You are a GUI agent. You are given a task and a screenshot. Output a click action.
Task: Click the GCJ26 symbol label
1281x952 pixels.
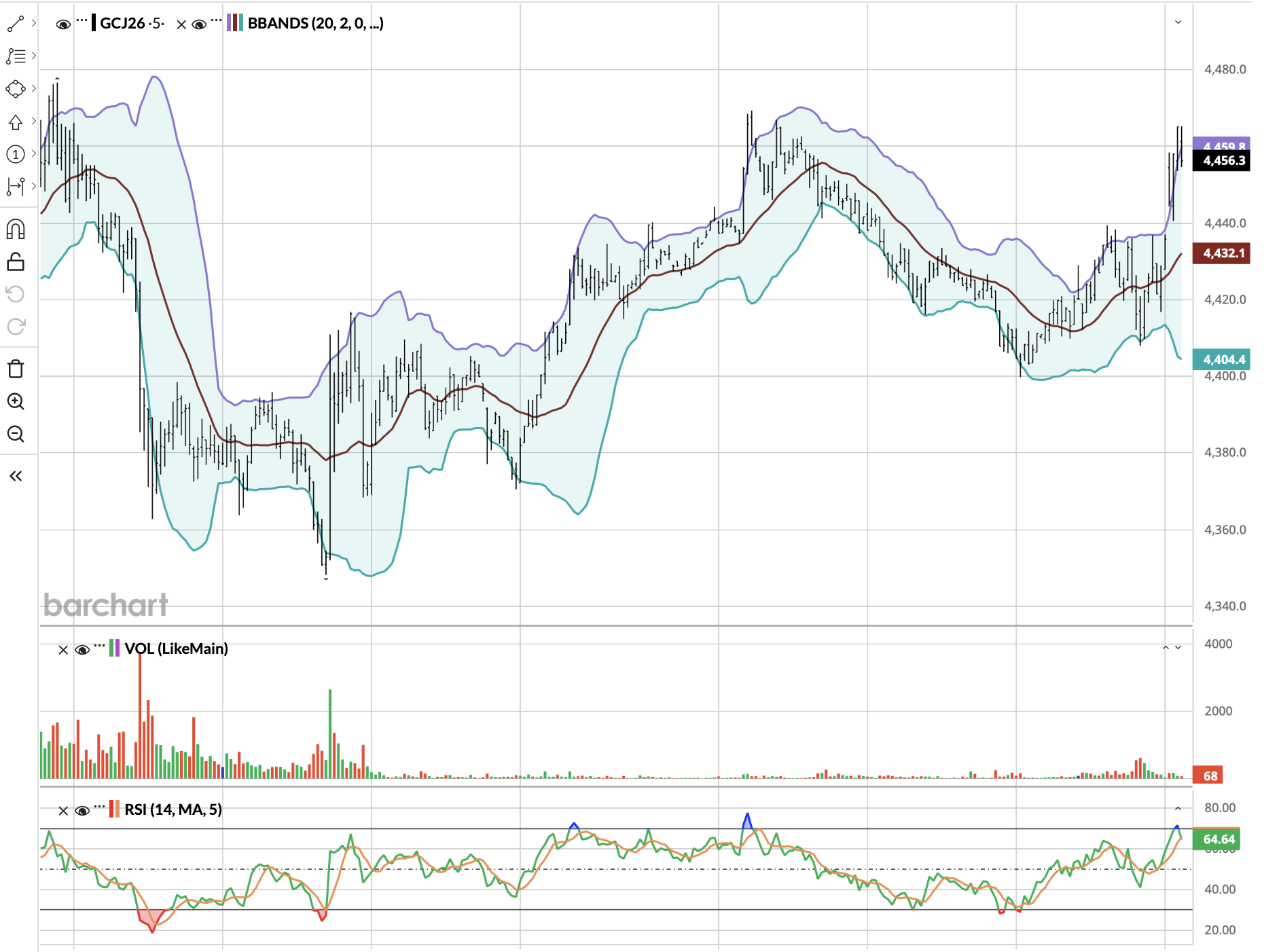[x=122, y=23]
